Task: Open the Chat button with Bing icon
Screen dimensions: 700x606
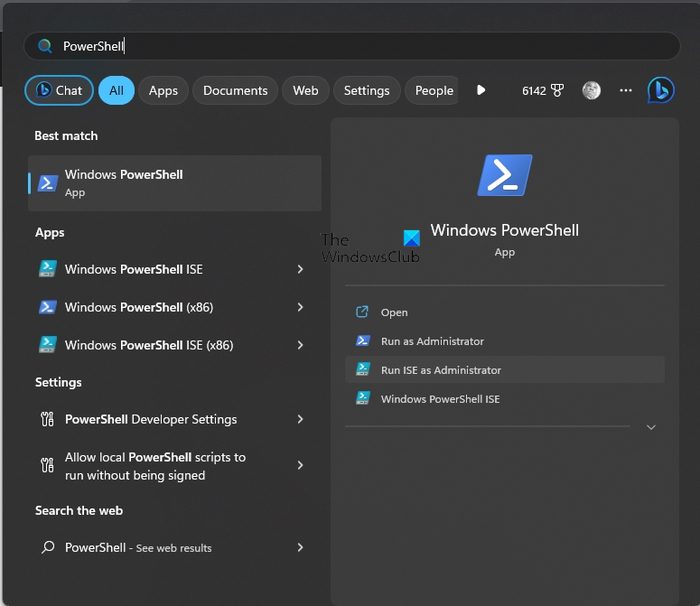Action: 59,90
